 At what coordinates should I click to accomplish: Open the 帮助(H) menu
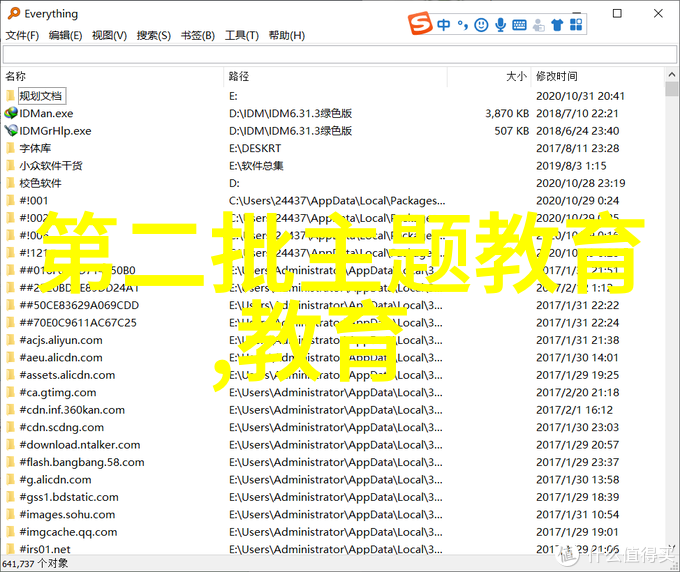pyautogui.click(x=287, y=36)
